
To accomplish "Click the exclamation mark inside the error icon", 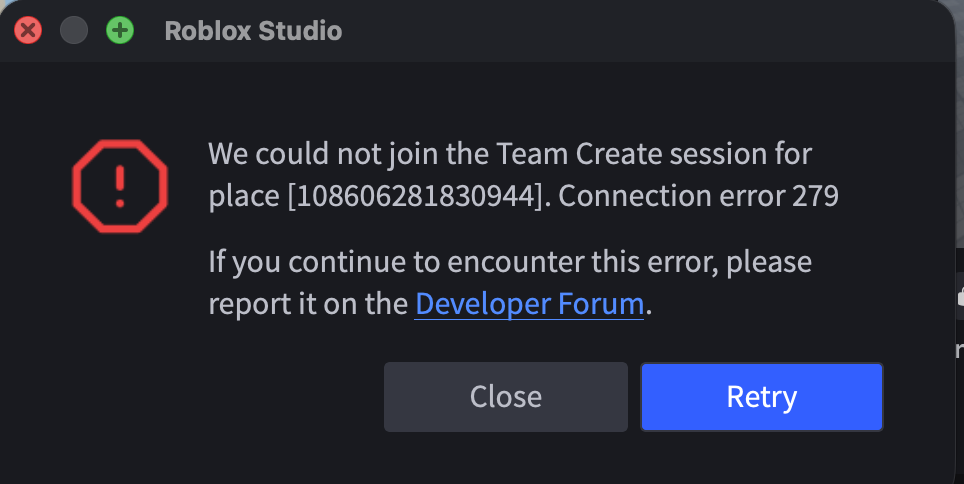I will point(120,186).
